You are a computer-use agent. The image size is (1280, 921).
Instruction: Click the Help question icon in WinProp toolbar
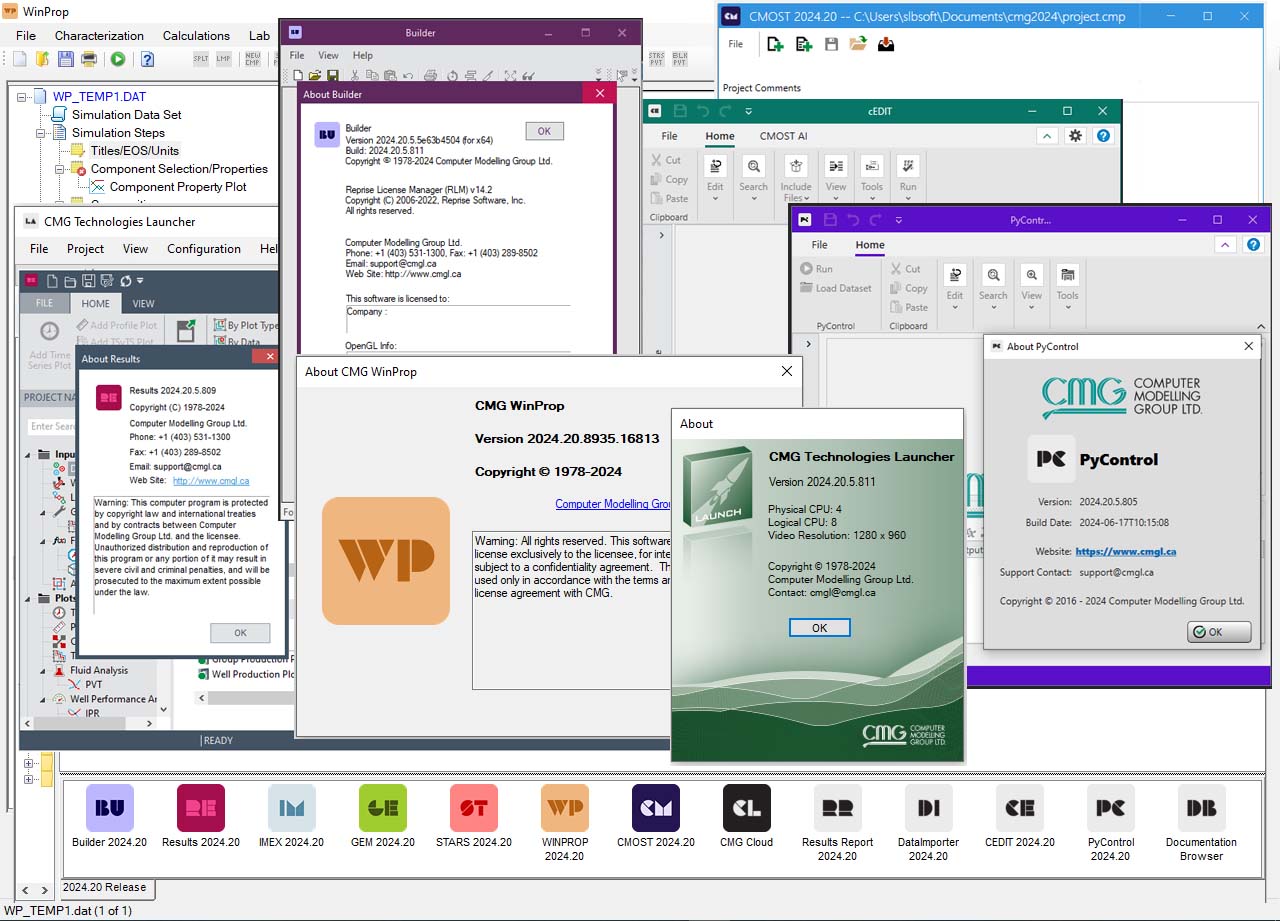(147, 59)
